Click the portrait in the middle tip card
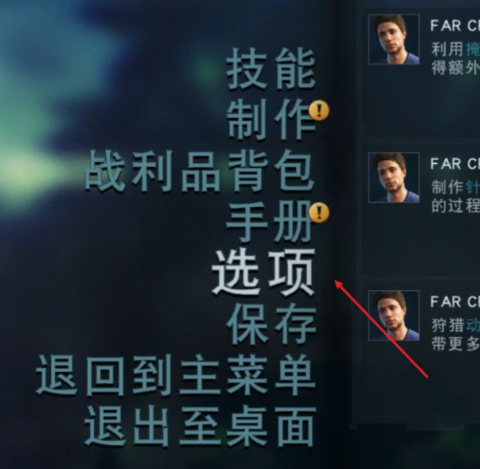The height and width of the screenshot is (469, 480). [394, 177]
